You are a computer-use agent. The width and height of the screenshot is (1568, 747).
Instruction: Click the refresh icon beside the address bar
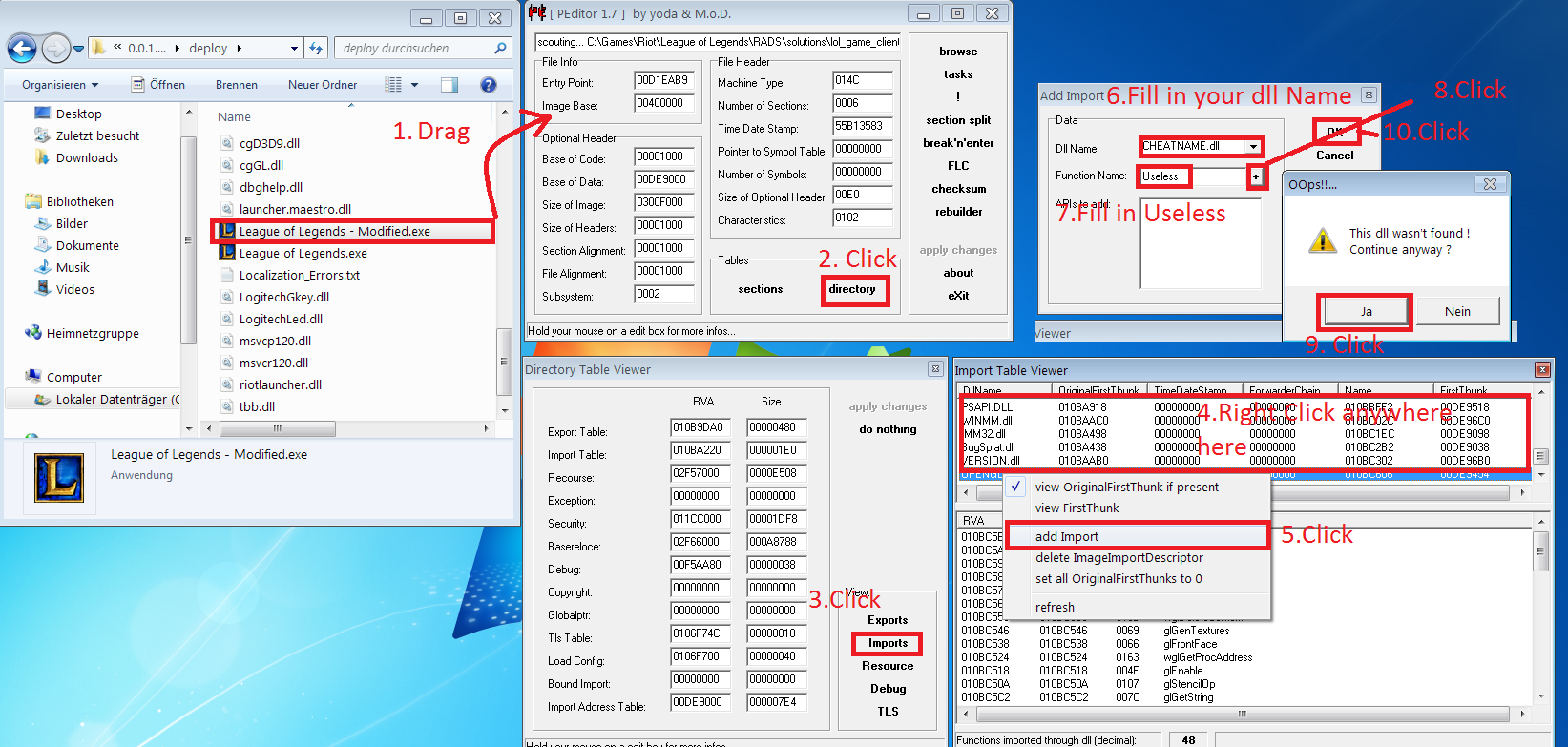(x=316, y=48)
